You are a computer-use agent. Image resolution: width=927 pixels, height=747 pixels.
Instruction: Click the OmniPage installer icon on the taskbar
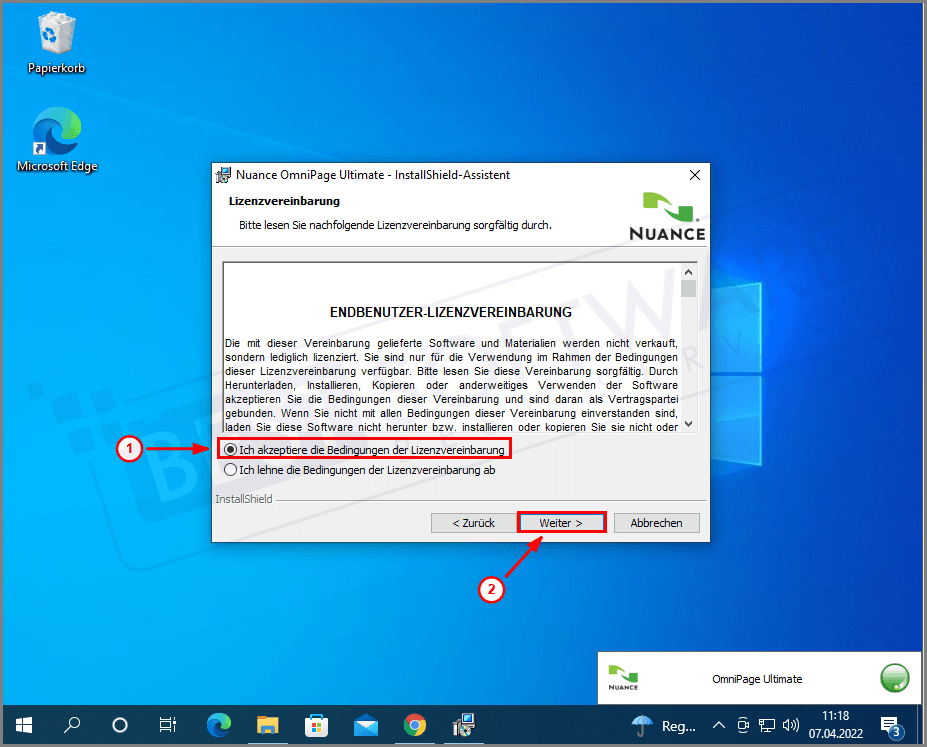[x=462, y=725]
